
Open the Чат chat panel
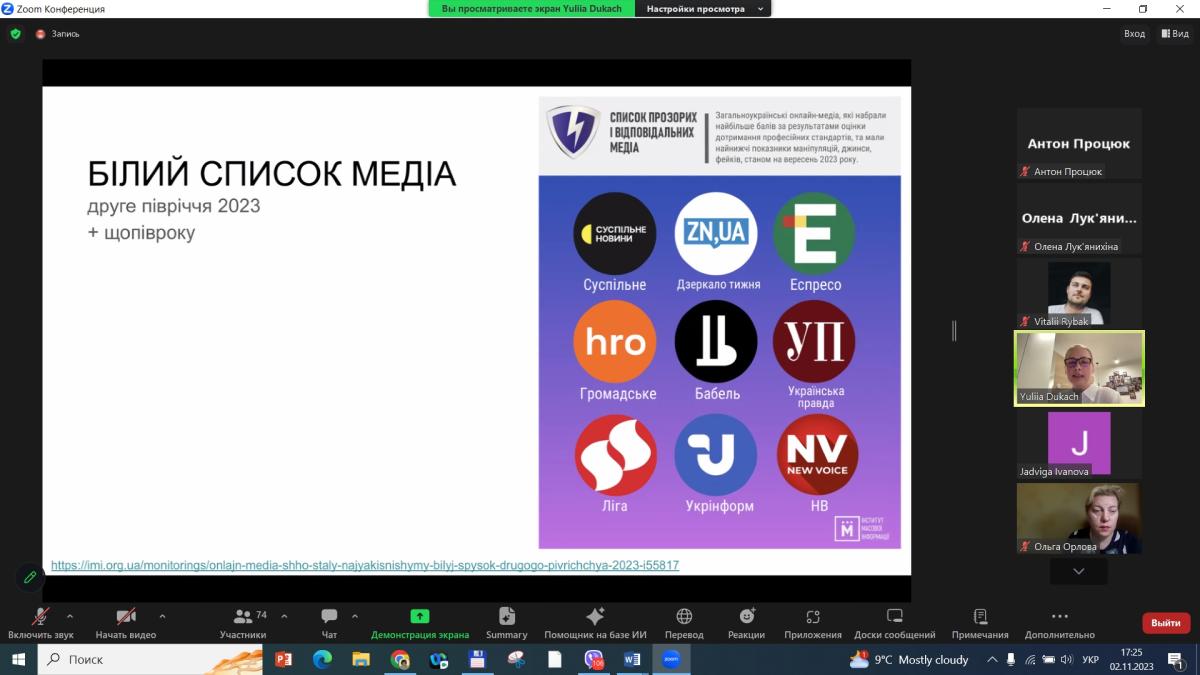[329, 617]
